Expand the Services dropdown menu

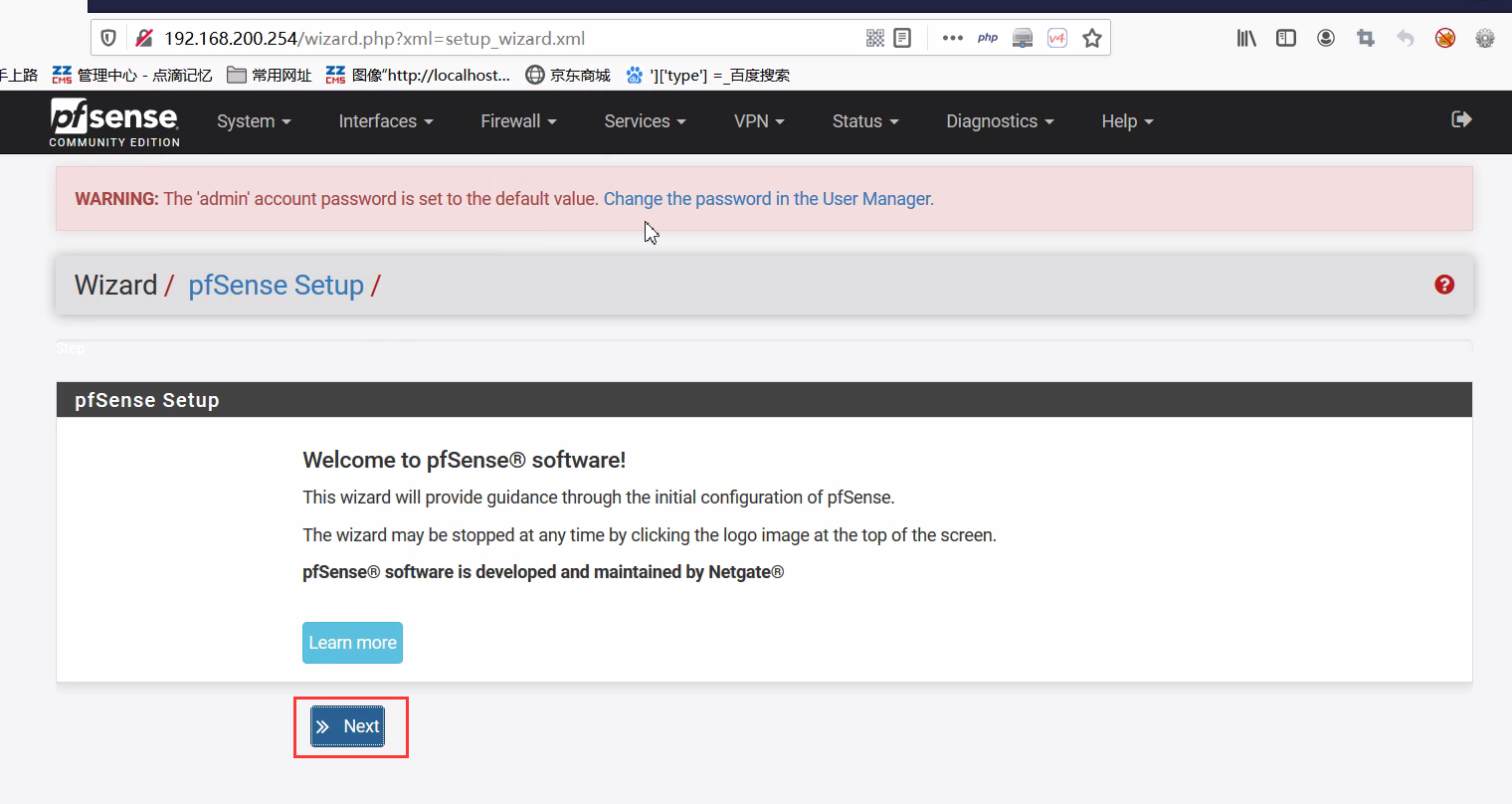pos(646,121)
